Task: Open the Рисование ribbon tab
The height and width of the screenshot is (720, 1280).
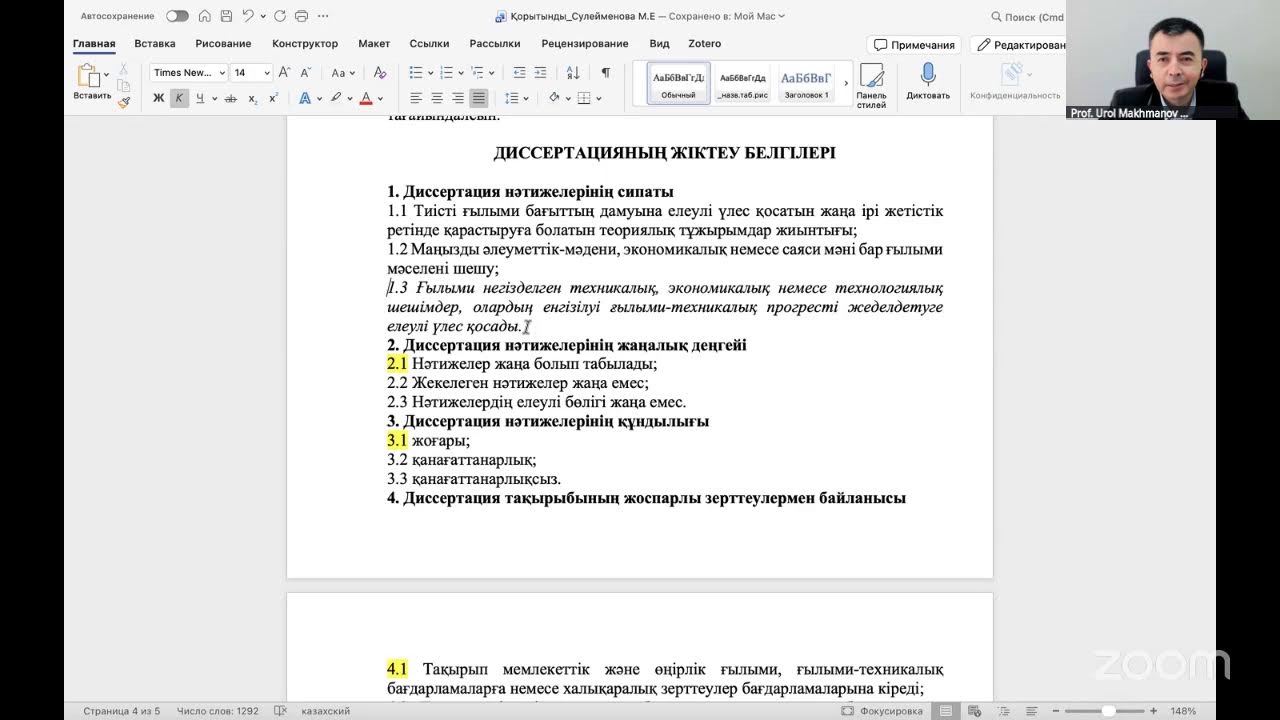Action: (x=223, y=44)
